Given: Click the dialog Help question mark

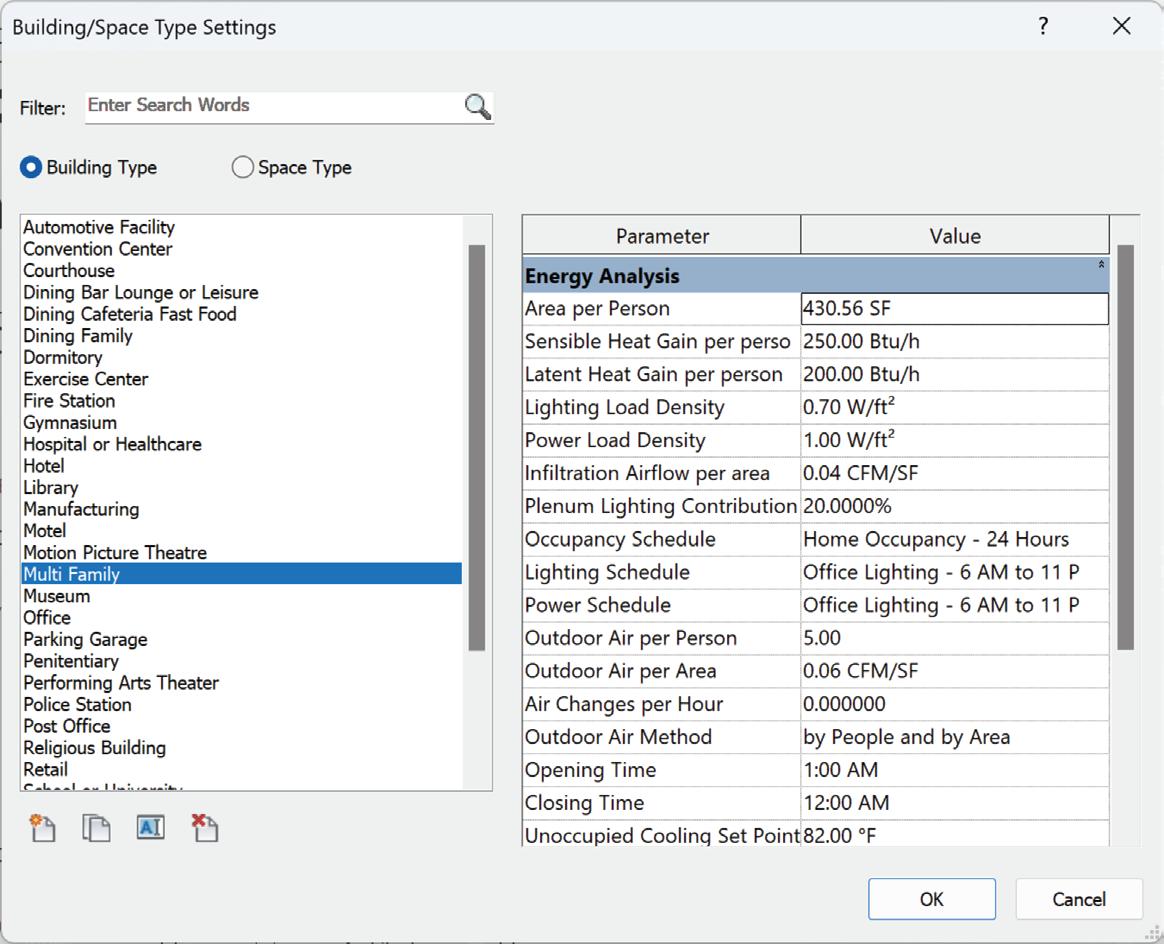Looking at the screenshot, I should point(1043,27).
